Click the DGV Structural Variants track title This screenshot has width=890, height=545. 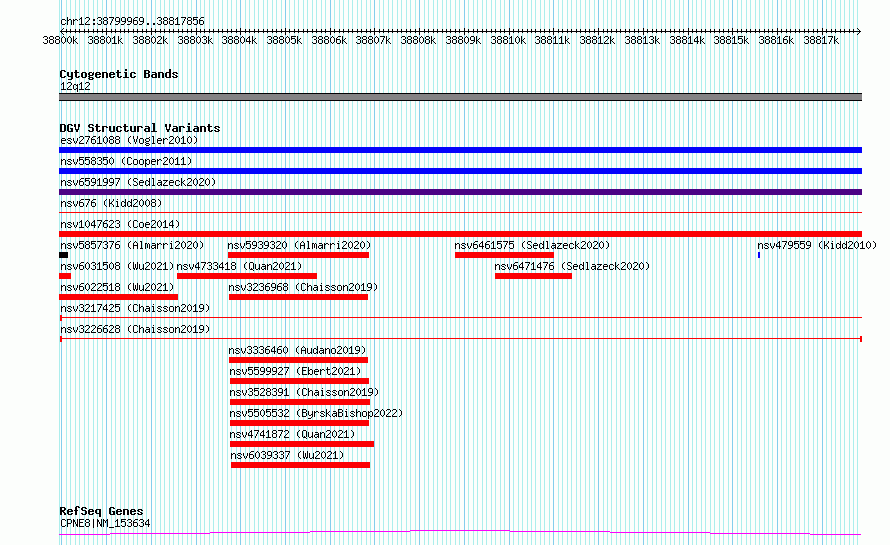(x=140, y=128)
